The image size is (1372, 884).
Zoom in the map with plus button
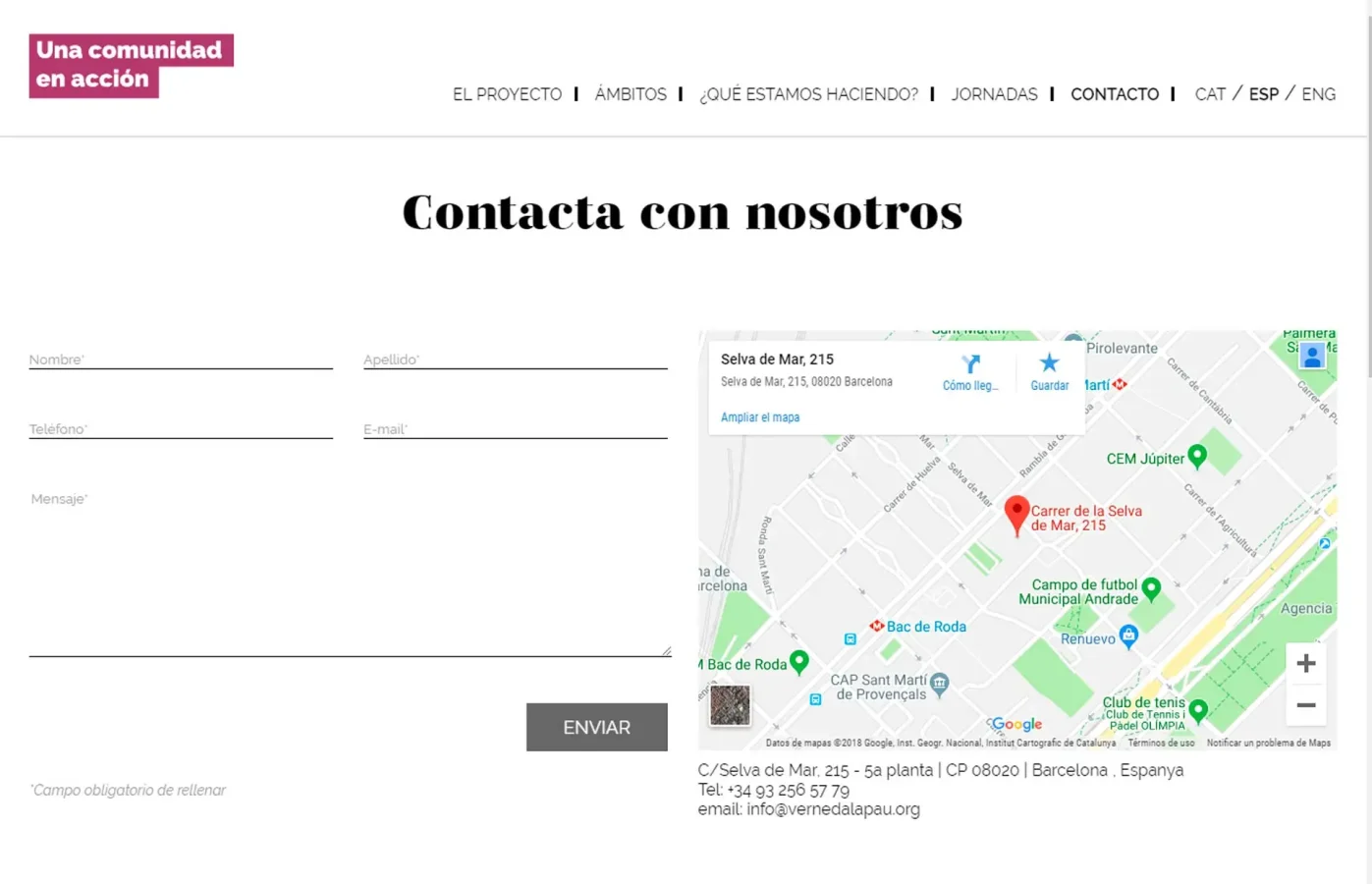coord(1305,664)
